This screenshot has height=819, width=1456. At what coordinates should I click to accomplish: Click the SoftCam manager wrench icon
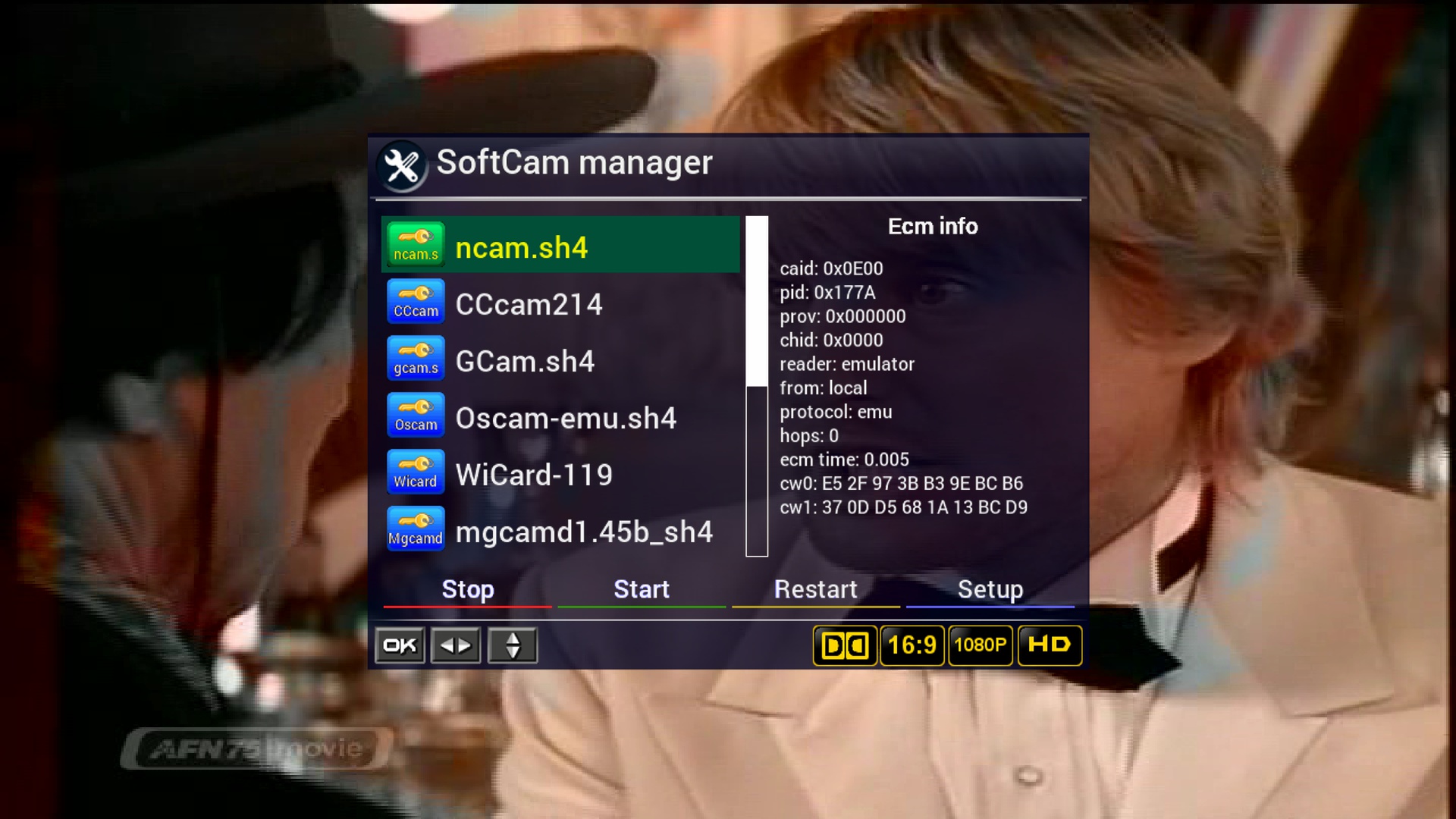click(x=402, y=166)
